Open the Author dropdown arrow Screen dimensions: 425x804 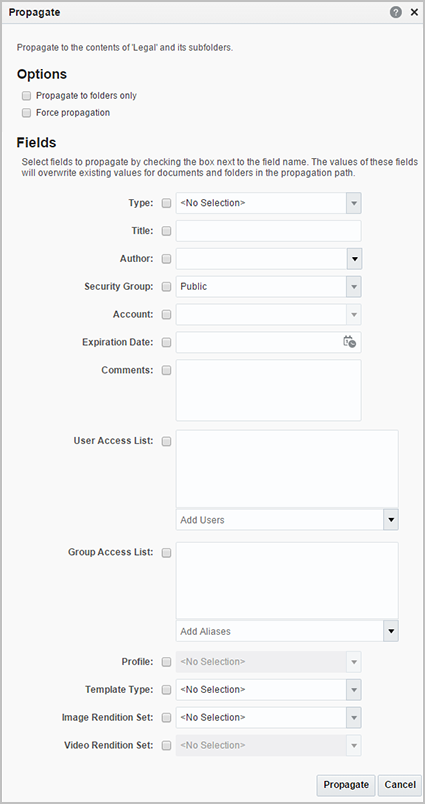point(354,259)
